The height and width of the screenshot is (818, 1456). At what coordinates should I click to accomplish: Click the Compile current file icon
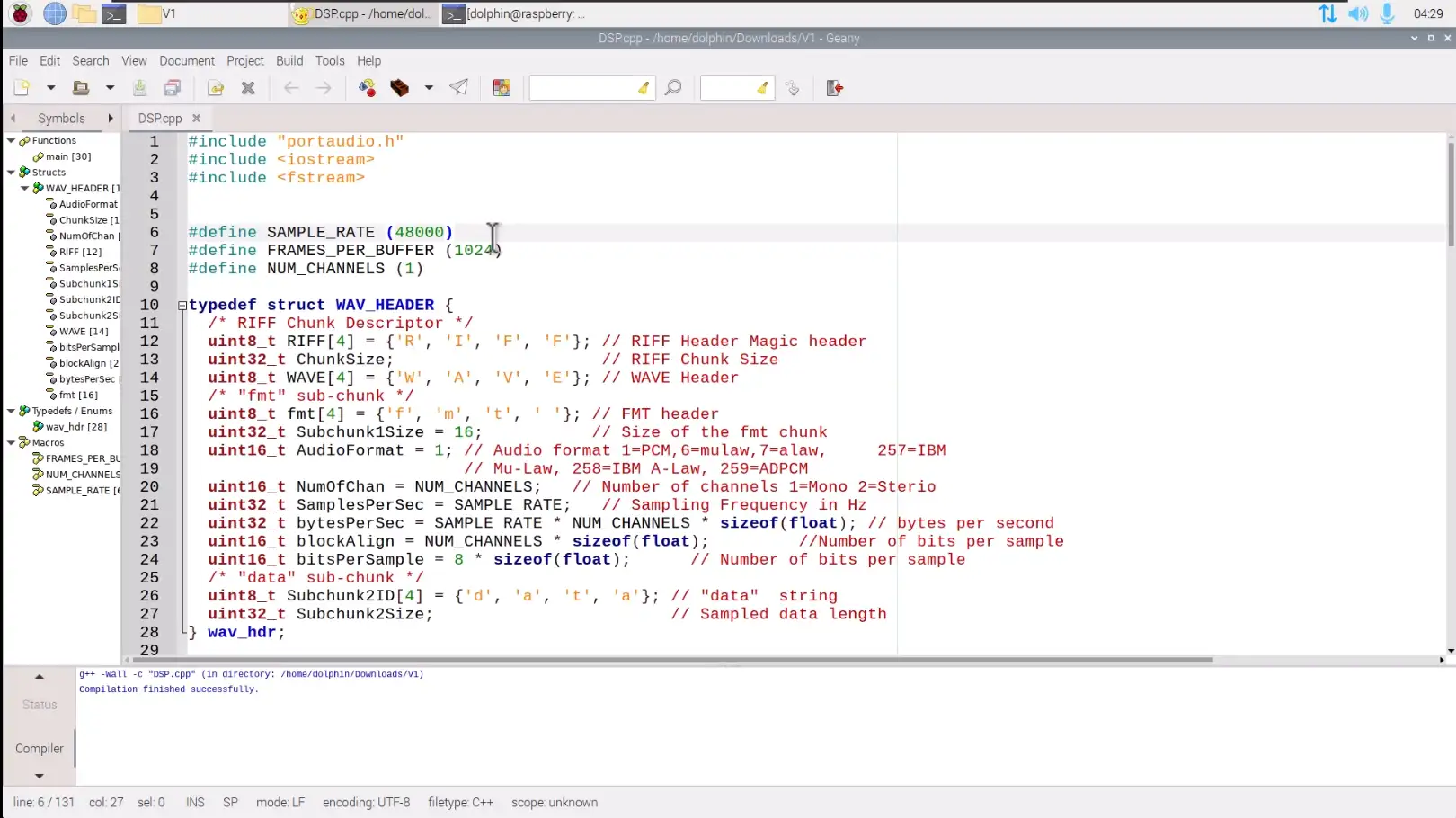367,88
